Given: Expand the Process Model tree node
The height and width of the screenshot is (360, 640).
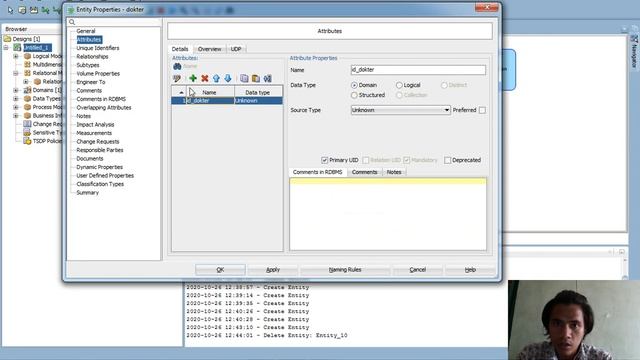Looking at the screenshot, I should pyautogui.click(x=16, y=107).
